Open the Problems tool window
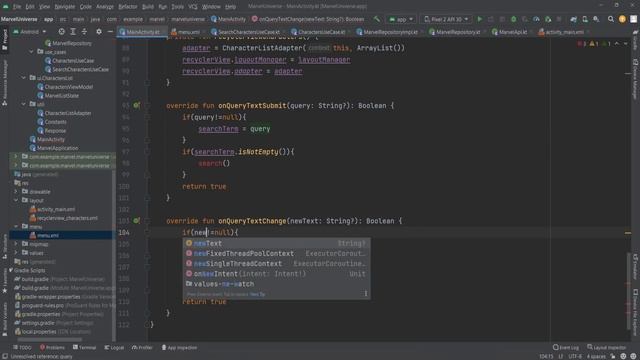Viewport: 640px width, 360px height. (x=52, y=348)
